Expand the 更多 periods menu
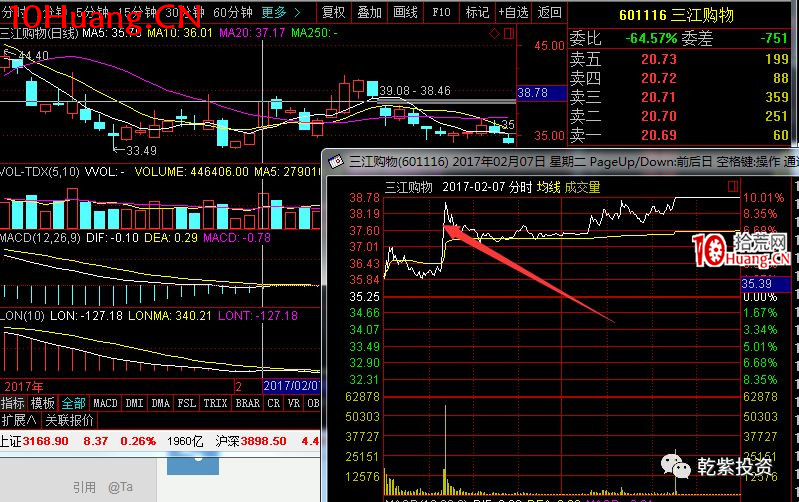The width and height of the screenshot is (799, 502). (x=281, y=12)
